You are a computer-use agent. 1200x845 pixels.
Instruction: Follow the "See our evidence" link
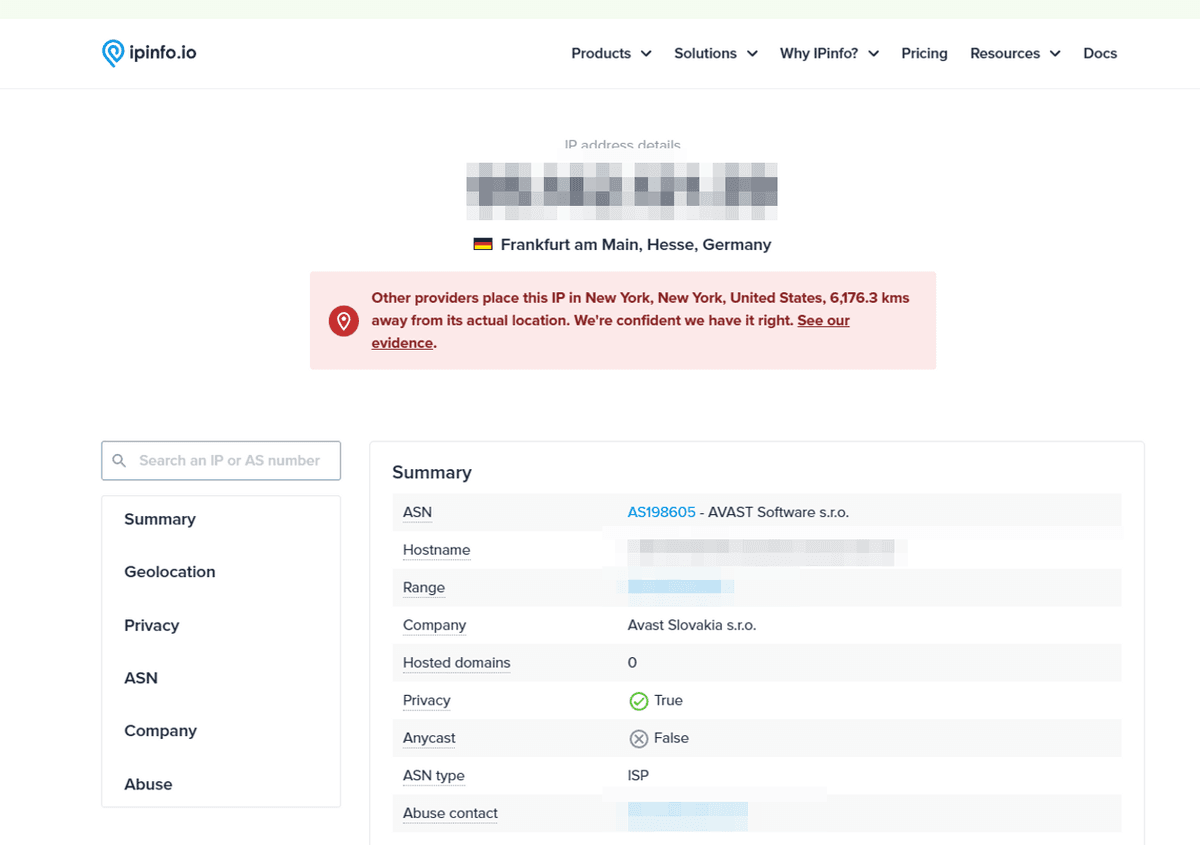pyautogui.click(x=823, y=321)
